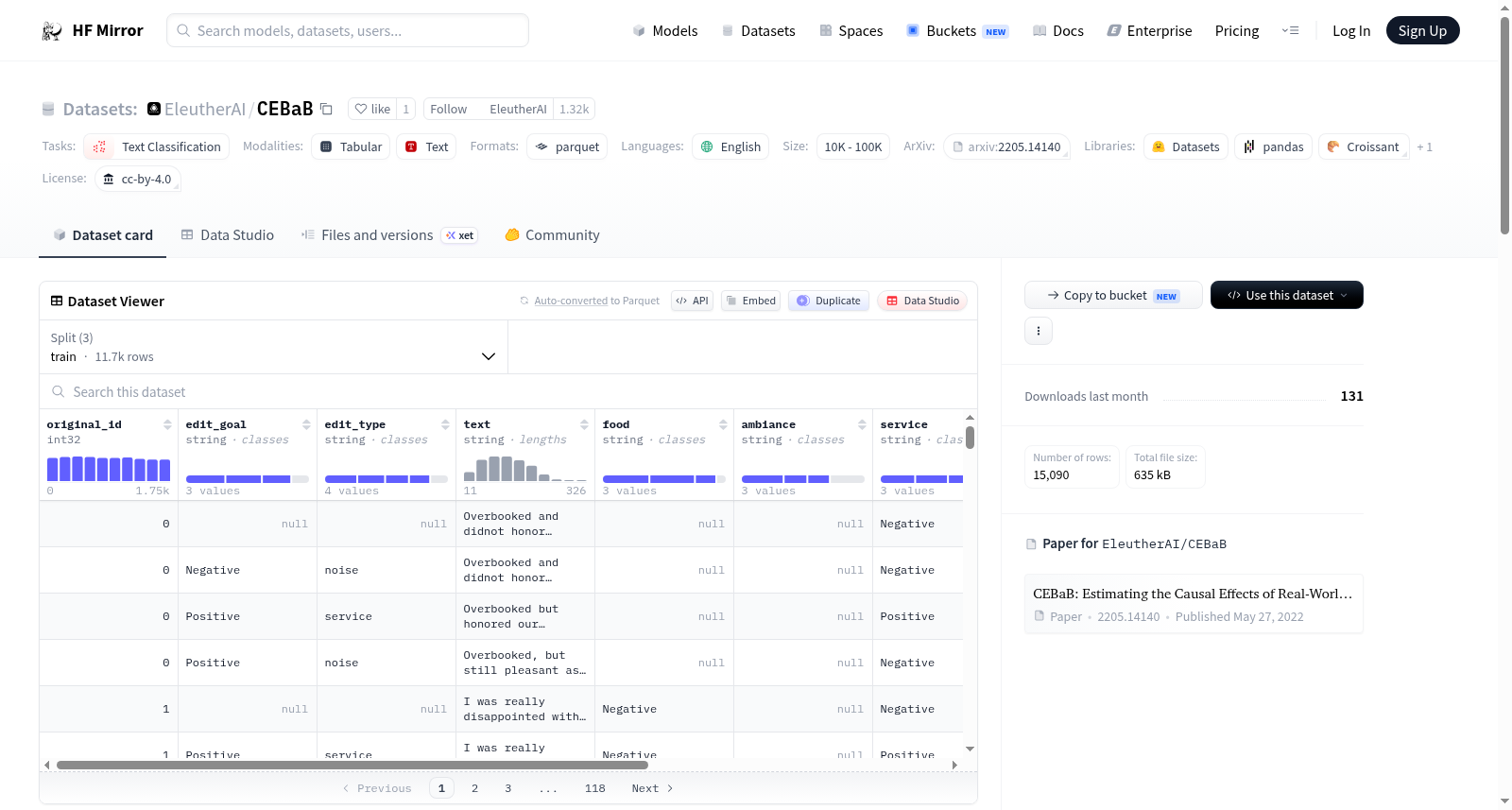Like the CEBaB dataset
This screenshot has height=810, width=1512.
(x=372, y=109)
